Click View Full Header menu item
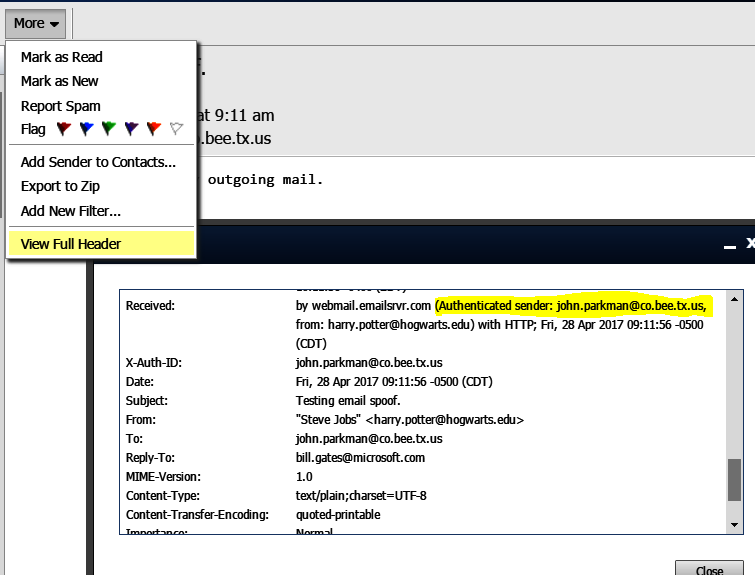Viewport: 755px width, 575px height. (x=71, y=244)
